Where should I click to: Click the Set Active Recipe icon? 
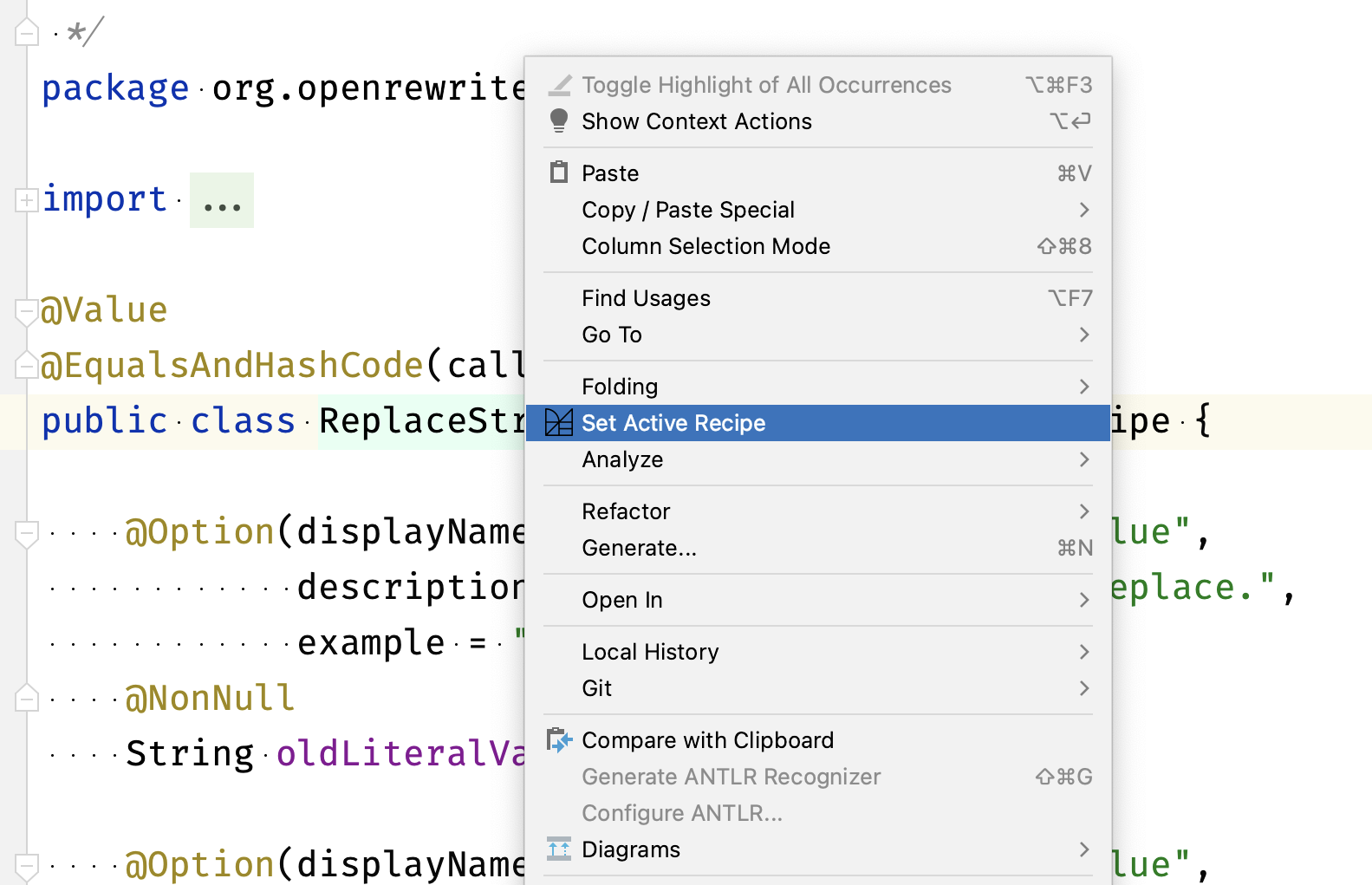(x=559, y=423)
